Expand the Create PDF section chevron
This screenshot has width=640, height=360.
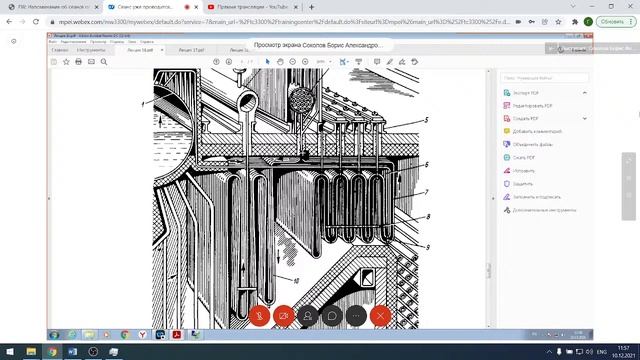coord(584,118)
